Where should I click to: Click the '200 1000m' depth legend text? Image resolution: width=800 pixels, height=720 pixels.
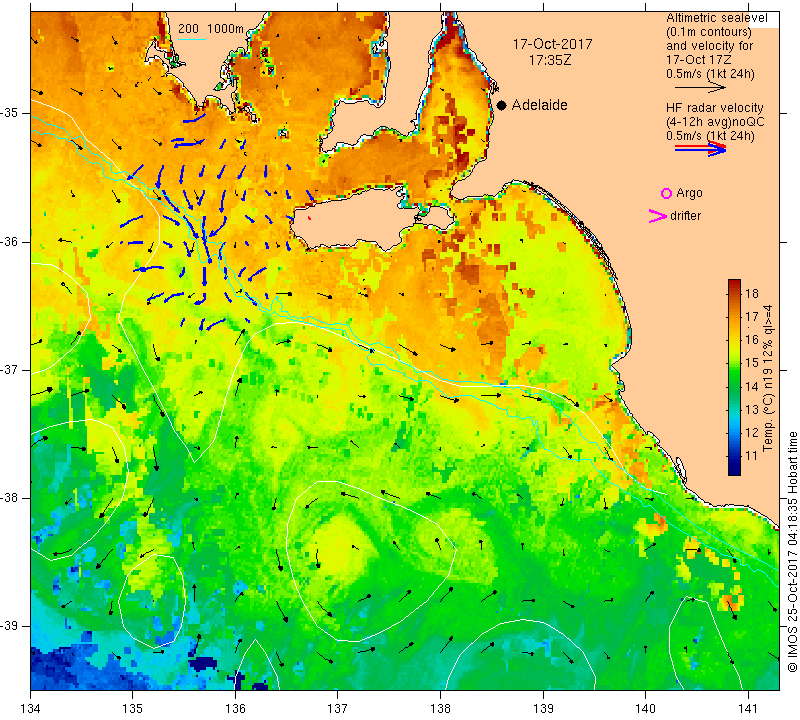click(x=211, y=29)
